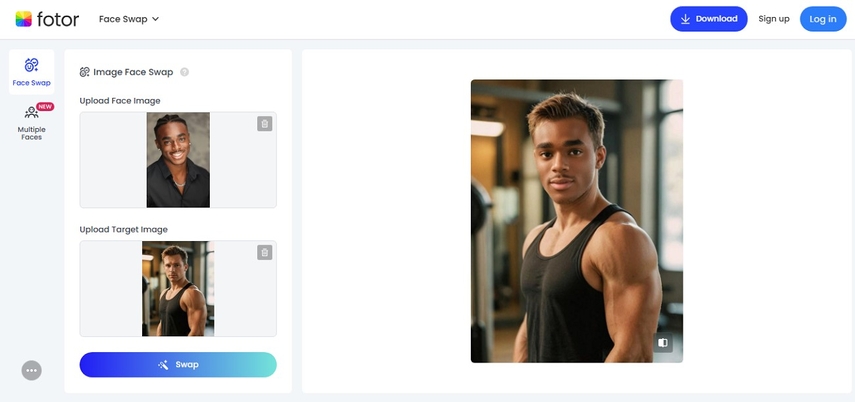Image resolution: width=855 pixels, height=402 pixels.
Task: Click the Fotor logo
Action: click(47, 19)
